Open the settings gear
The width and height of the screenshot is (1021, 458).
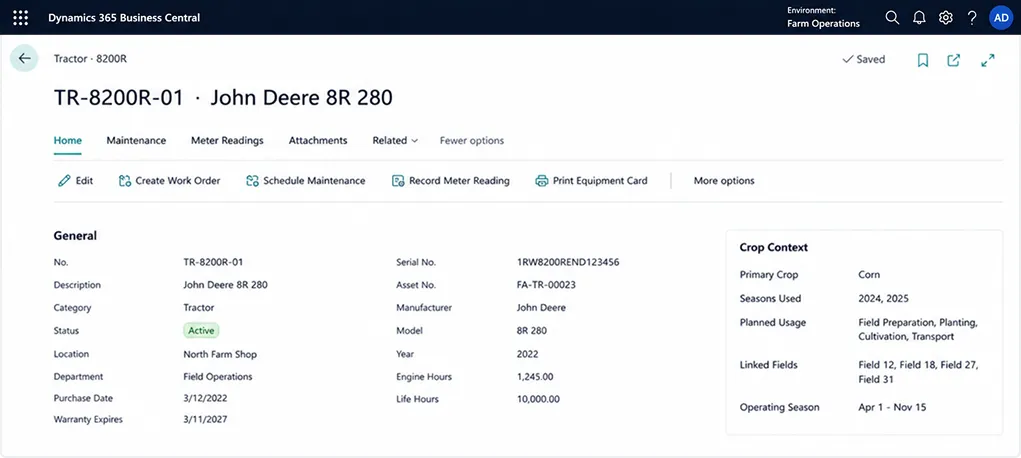point(945,18)
